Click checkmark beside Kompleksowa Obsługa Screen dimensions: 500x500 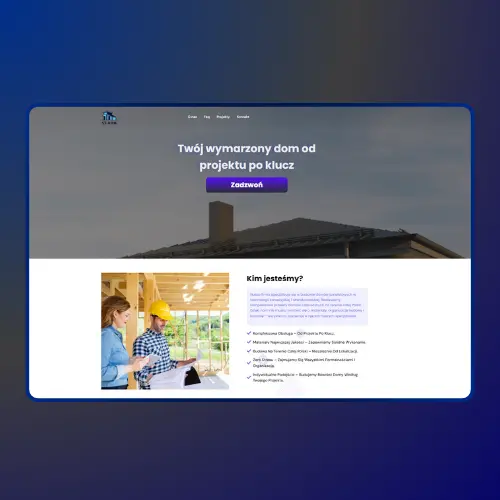pos(249,333)
